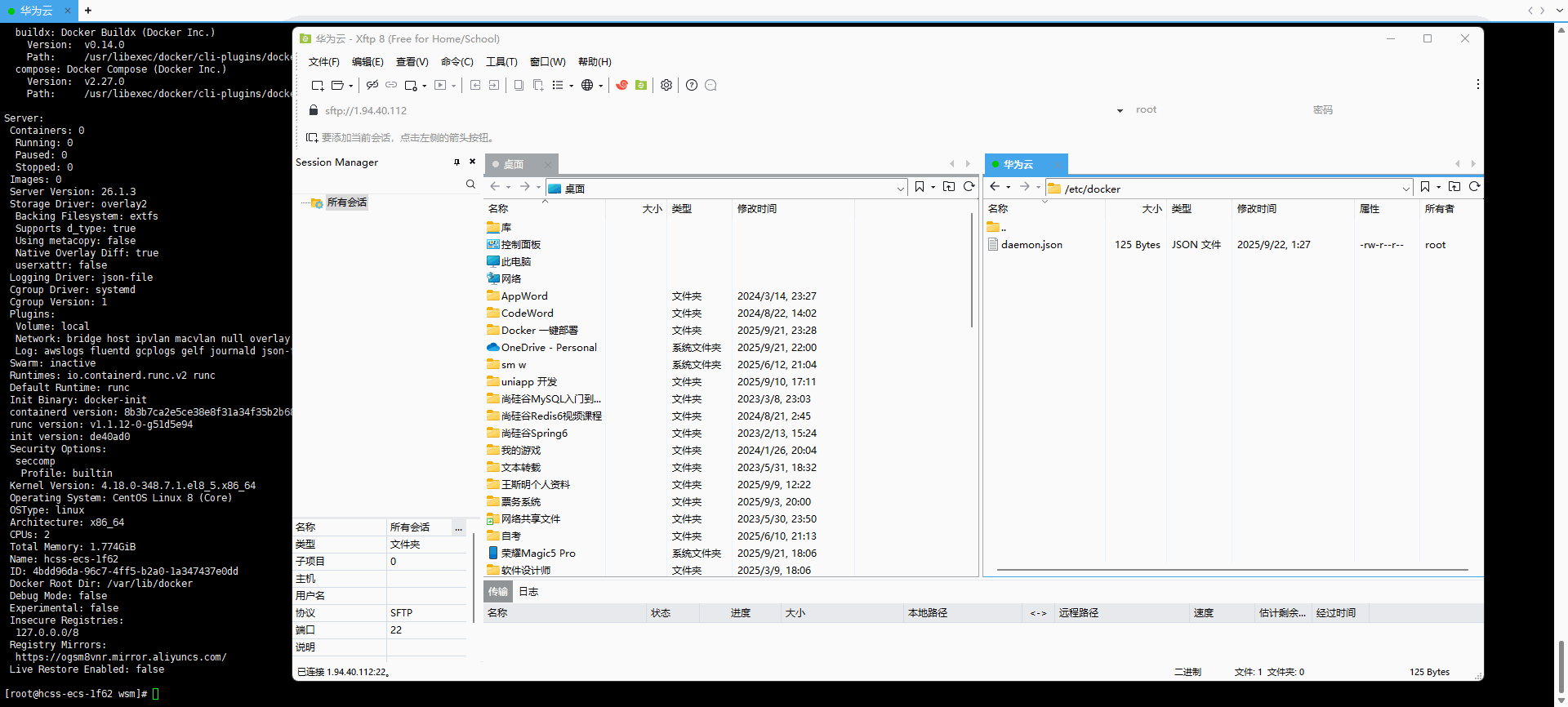
Task: Select 所有会话 in the session tree
Action: point(346,202)
